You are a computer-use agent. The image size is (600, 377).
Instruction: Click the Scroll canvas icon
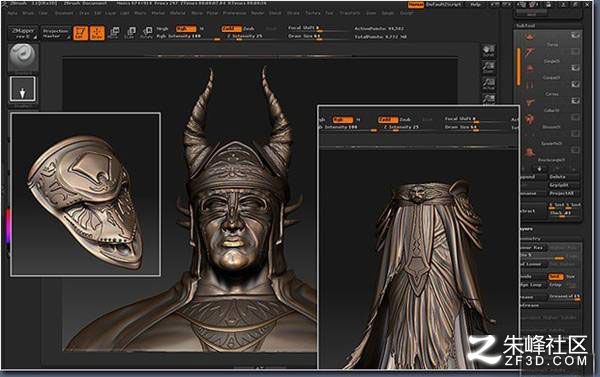click(x=489, y=51)
